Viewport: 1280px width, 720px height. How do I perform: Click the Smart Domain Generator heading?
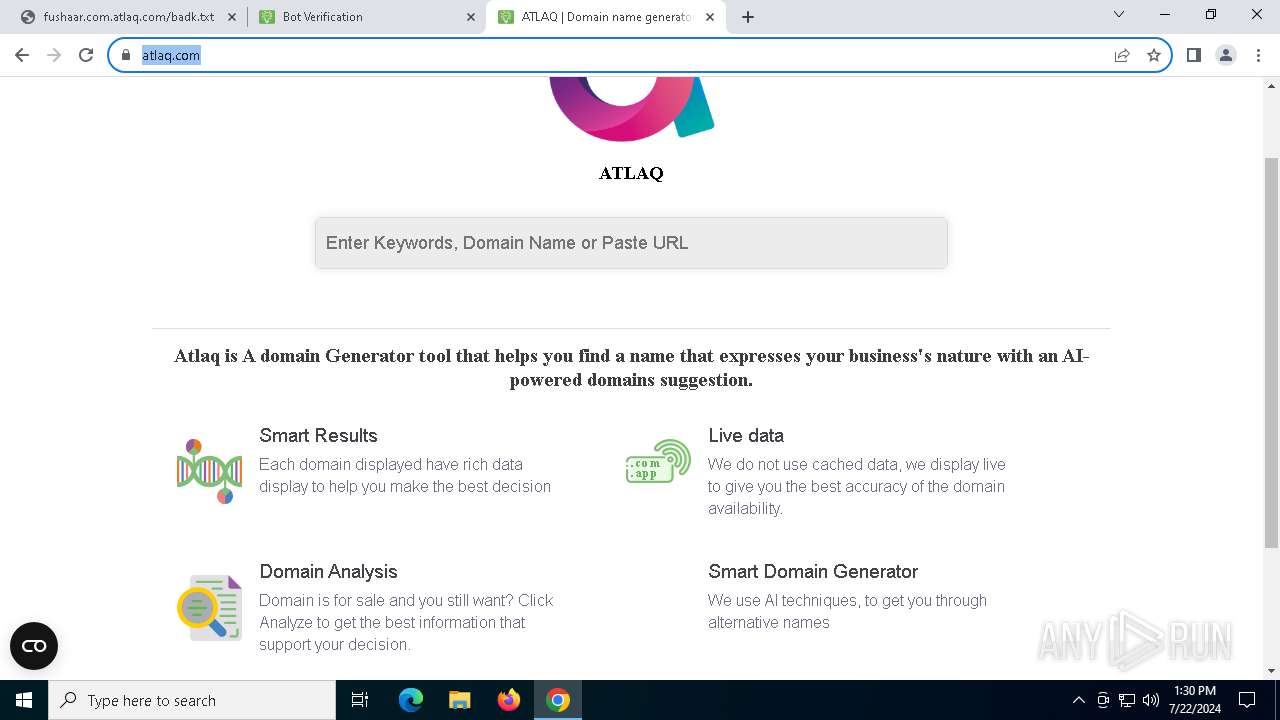813,571
